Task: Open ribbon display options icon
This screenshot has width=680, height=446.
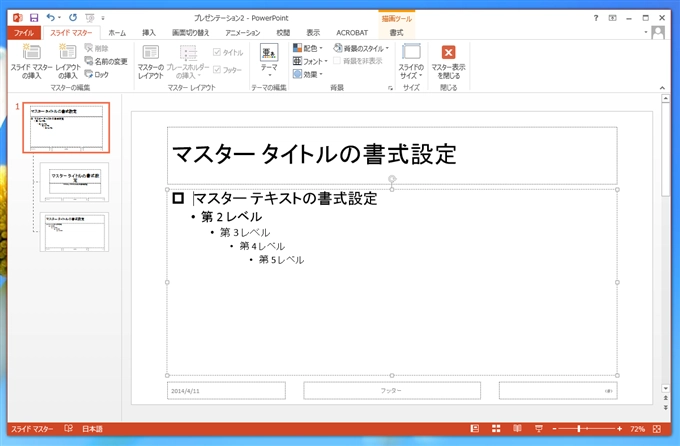Action: [612, 18]
